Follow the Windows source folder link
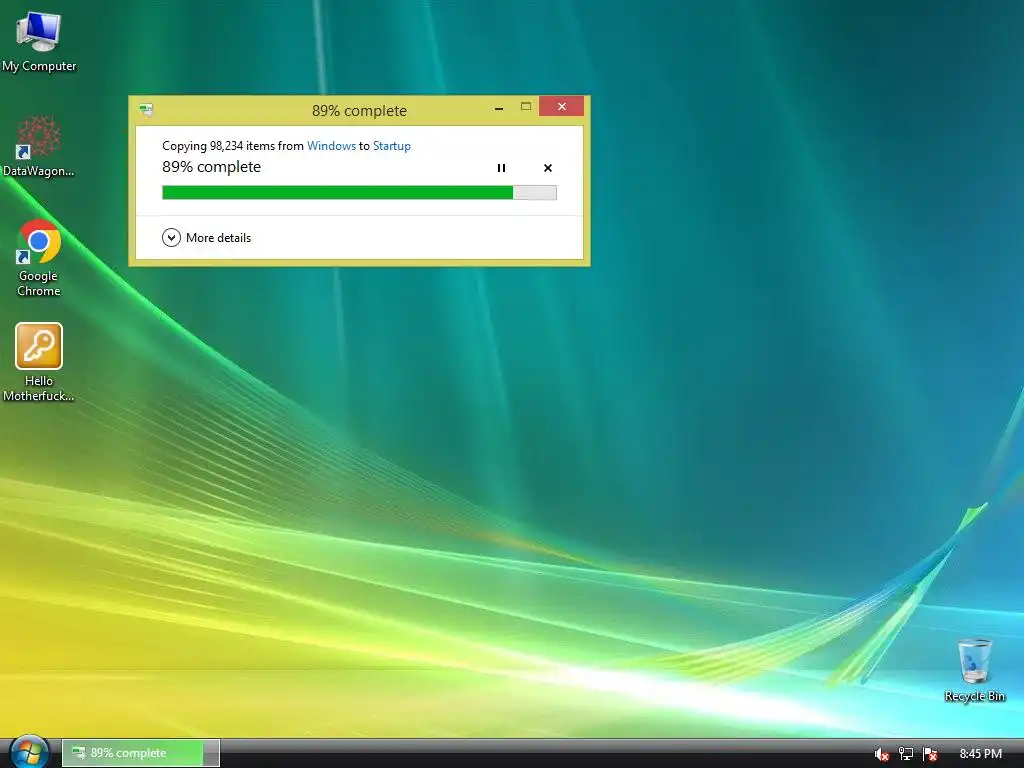 click(331, 146)
